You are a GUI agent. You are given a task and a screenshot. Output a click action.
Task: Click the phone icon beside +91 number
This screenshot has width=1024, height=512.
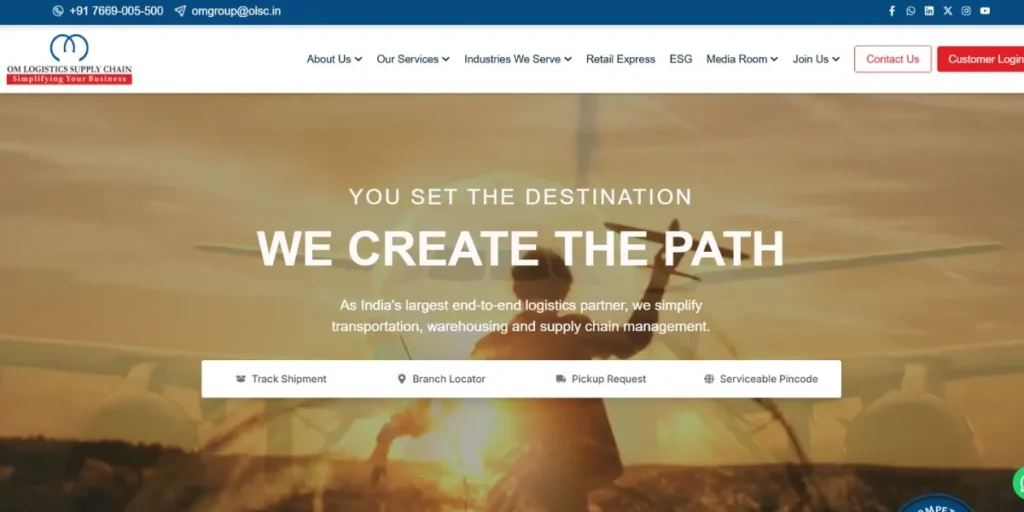point(58,11)
